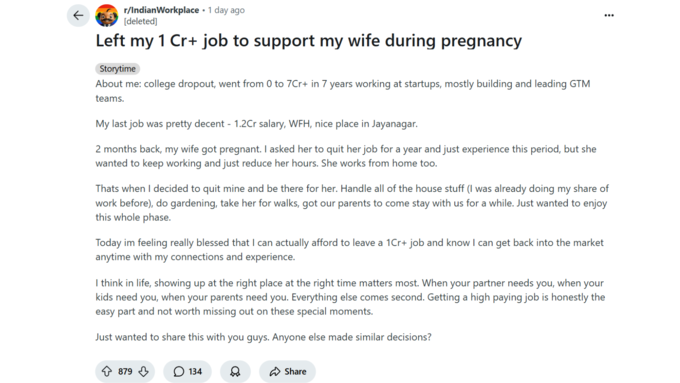Screen dimensions: 680x383
Task: Click the post title about 1 Cr+ job
Action: 308,41
